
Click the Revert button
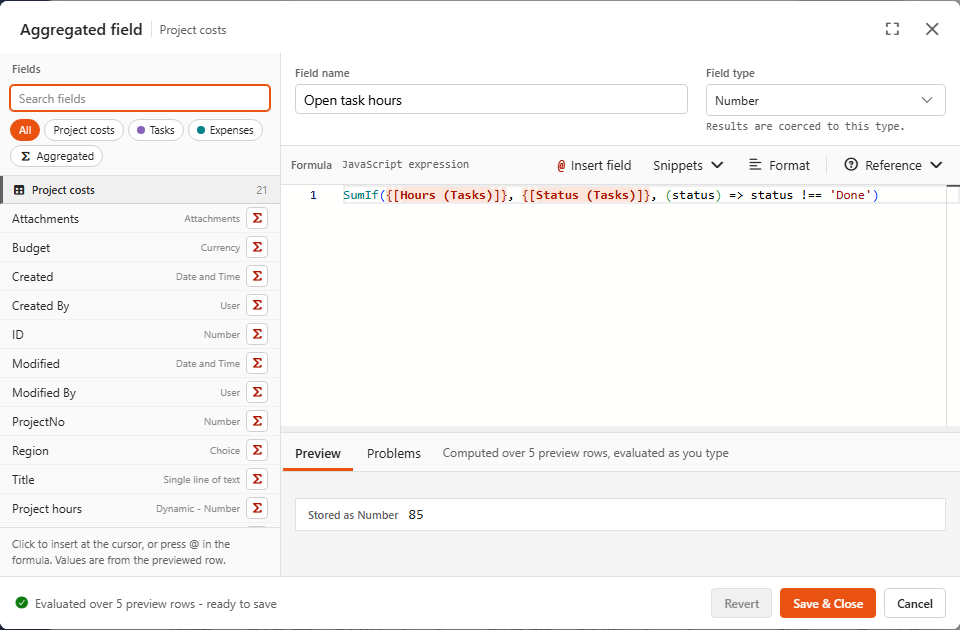tap(741, 604)
